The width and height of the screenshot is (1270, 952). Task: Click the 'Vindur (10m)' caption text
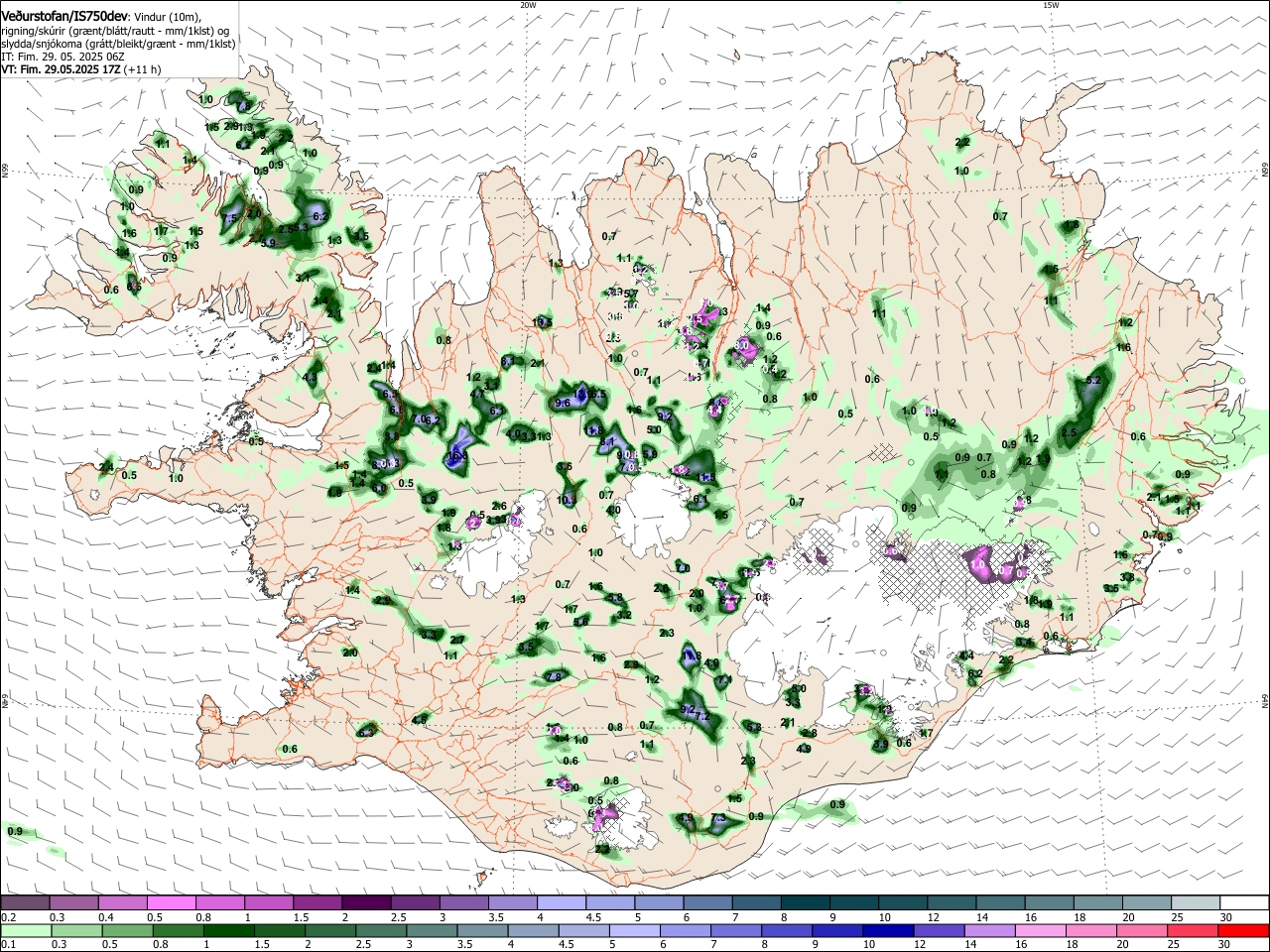click(x=167, y=17)
